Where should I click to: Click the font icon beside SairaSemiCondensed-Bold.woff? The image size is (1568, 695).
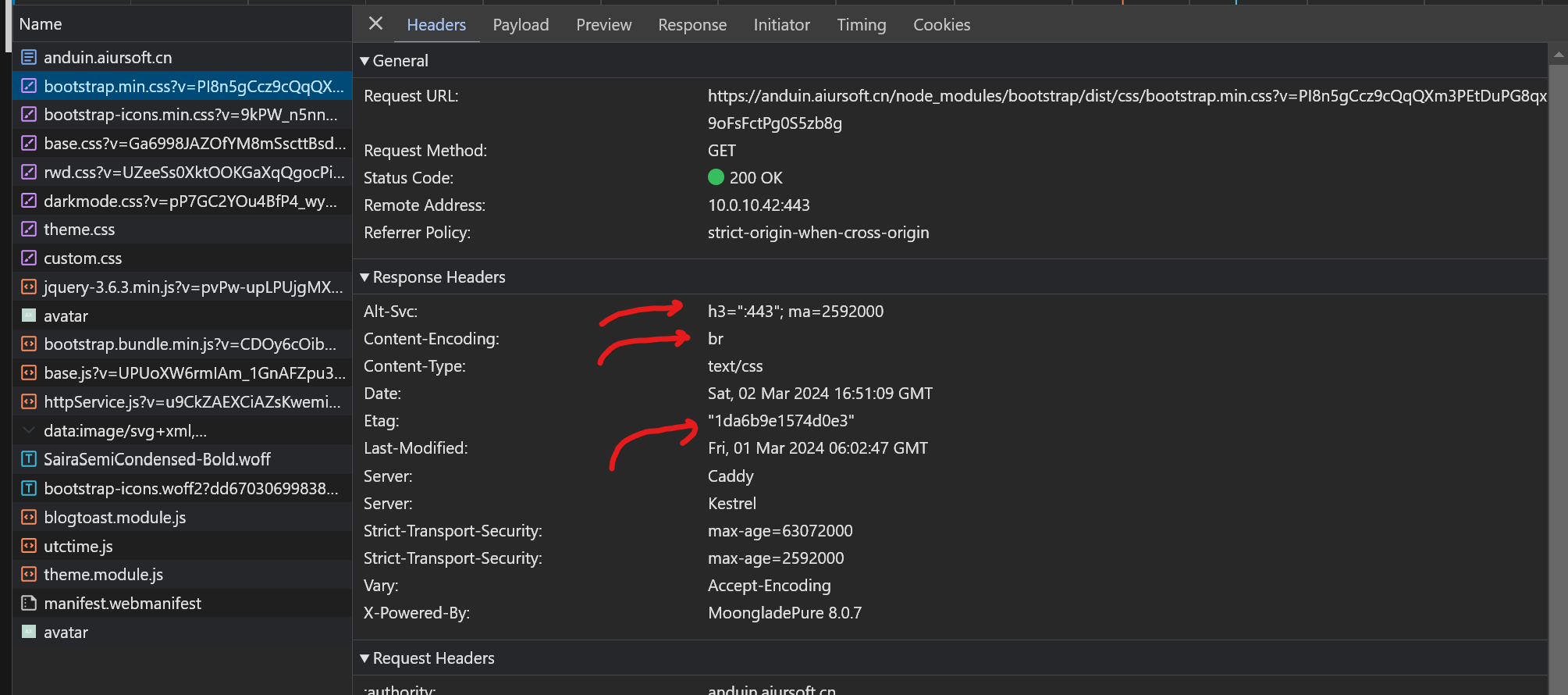tap(29, 459)
